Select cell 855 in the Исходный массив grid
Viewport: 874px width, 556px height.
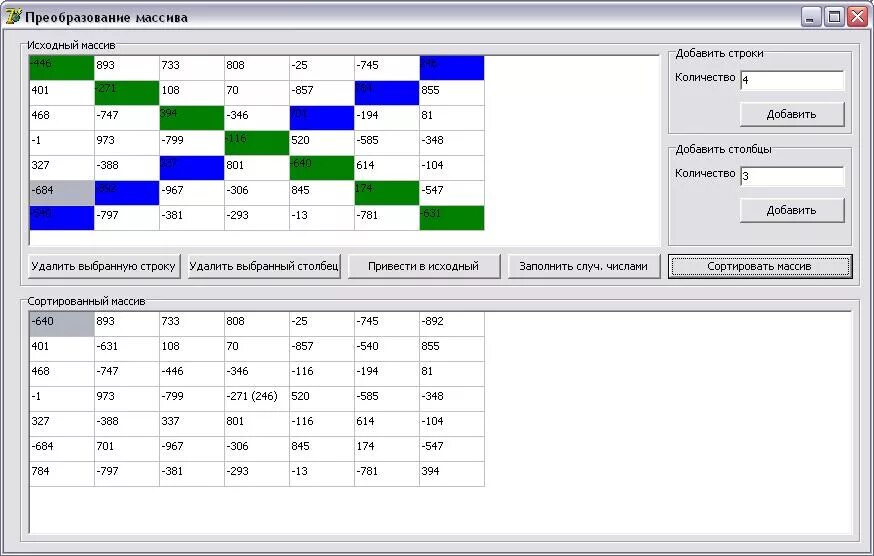[x=452, y=93]
